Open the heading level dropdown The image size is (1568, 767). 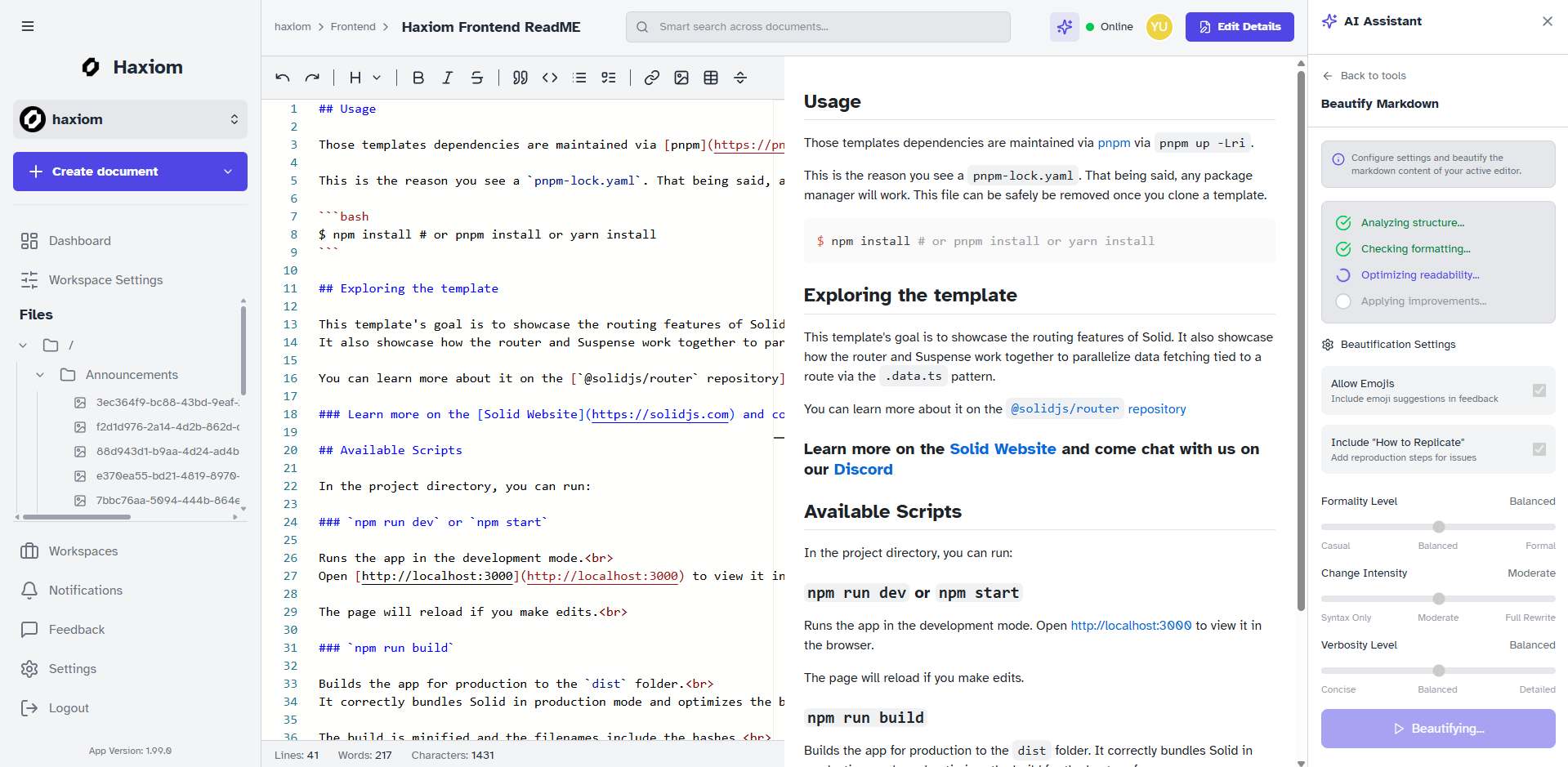pyautogui.click(x=364, y=78)
